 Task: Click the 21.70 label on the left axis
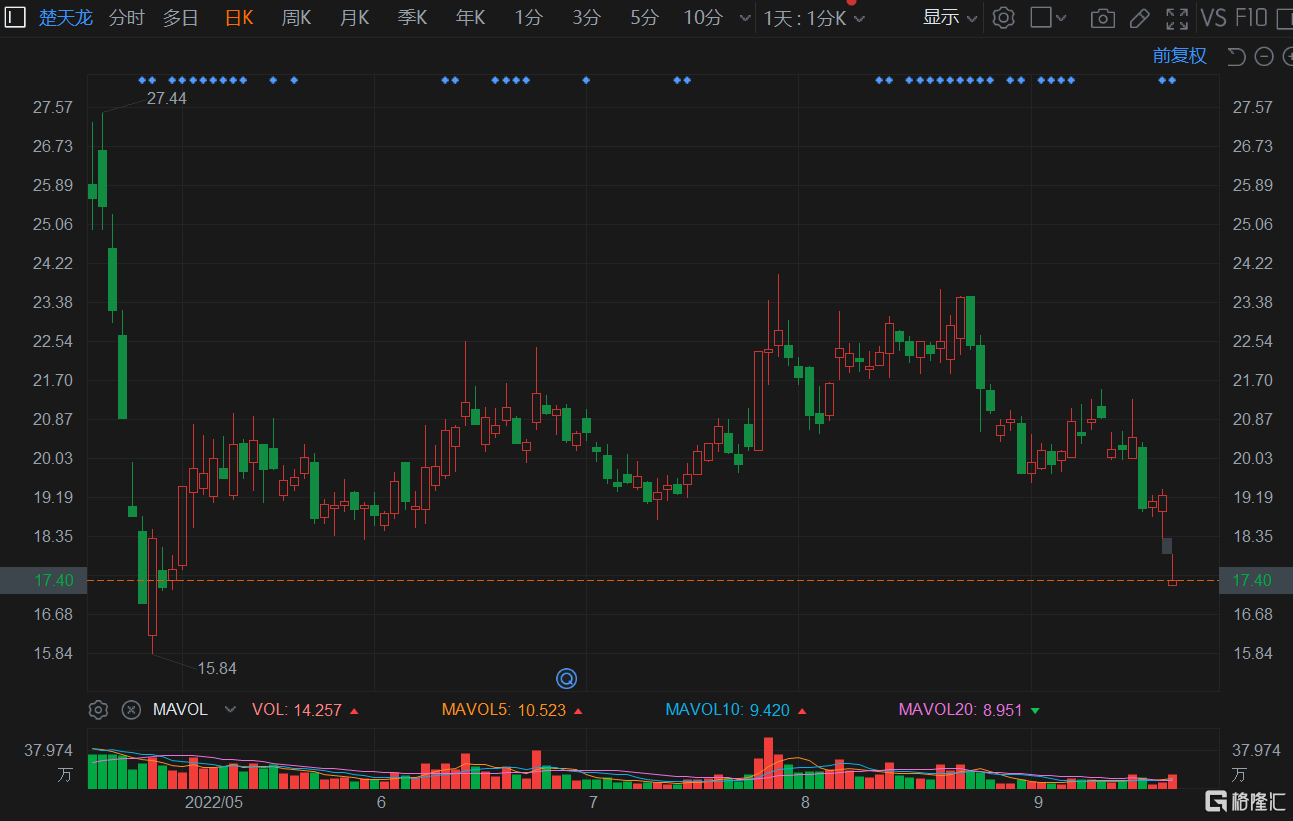tap(53, 380)
